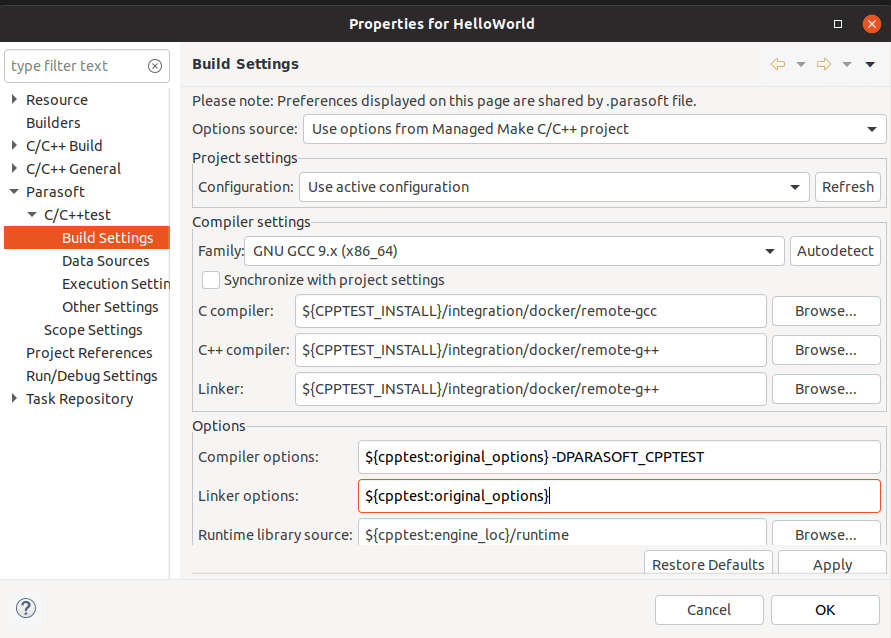Select Scope Settings in sidebar
Screen dimensions: 891x638
point(93,330)
